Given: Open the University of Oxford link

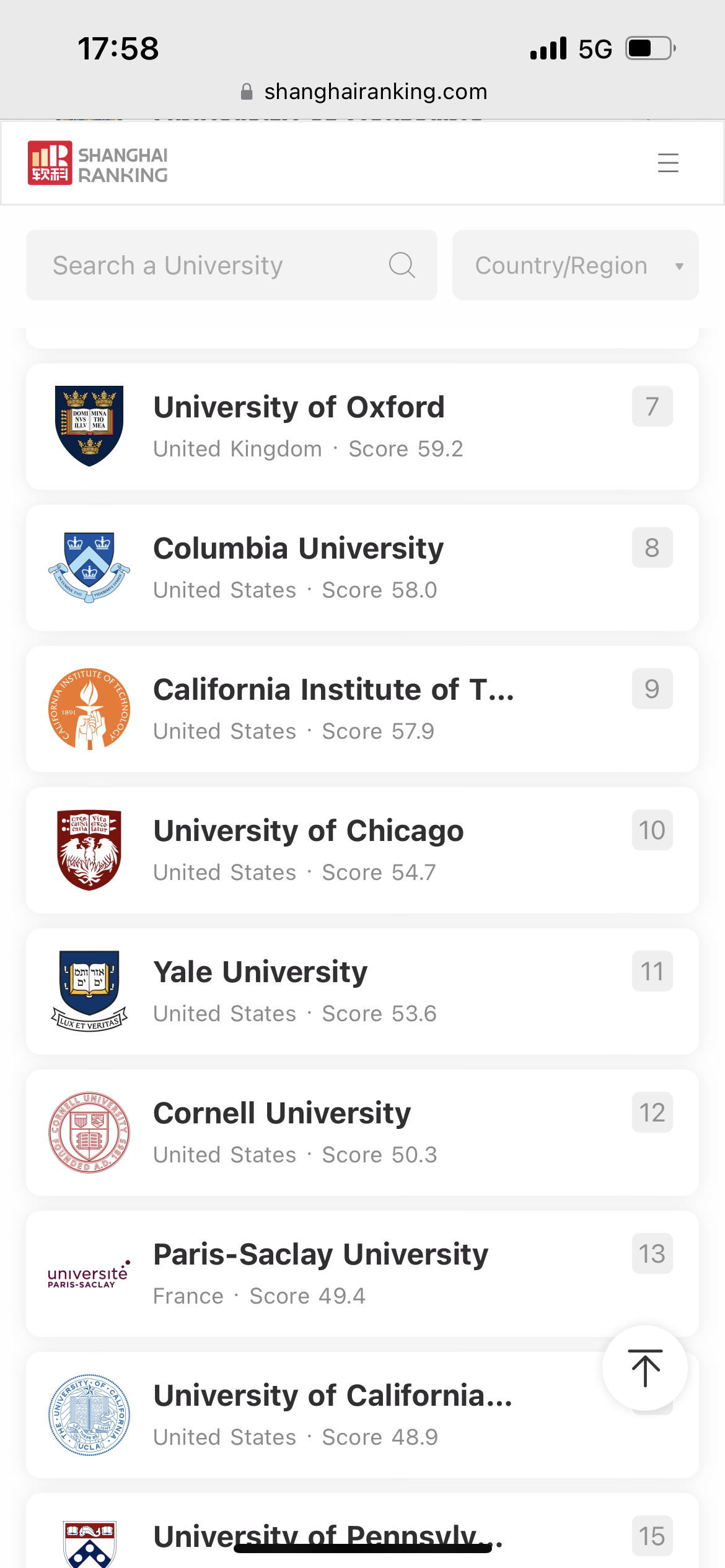Looking at the screenshot, I should pyautogui.click(x=299, y=407).
